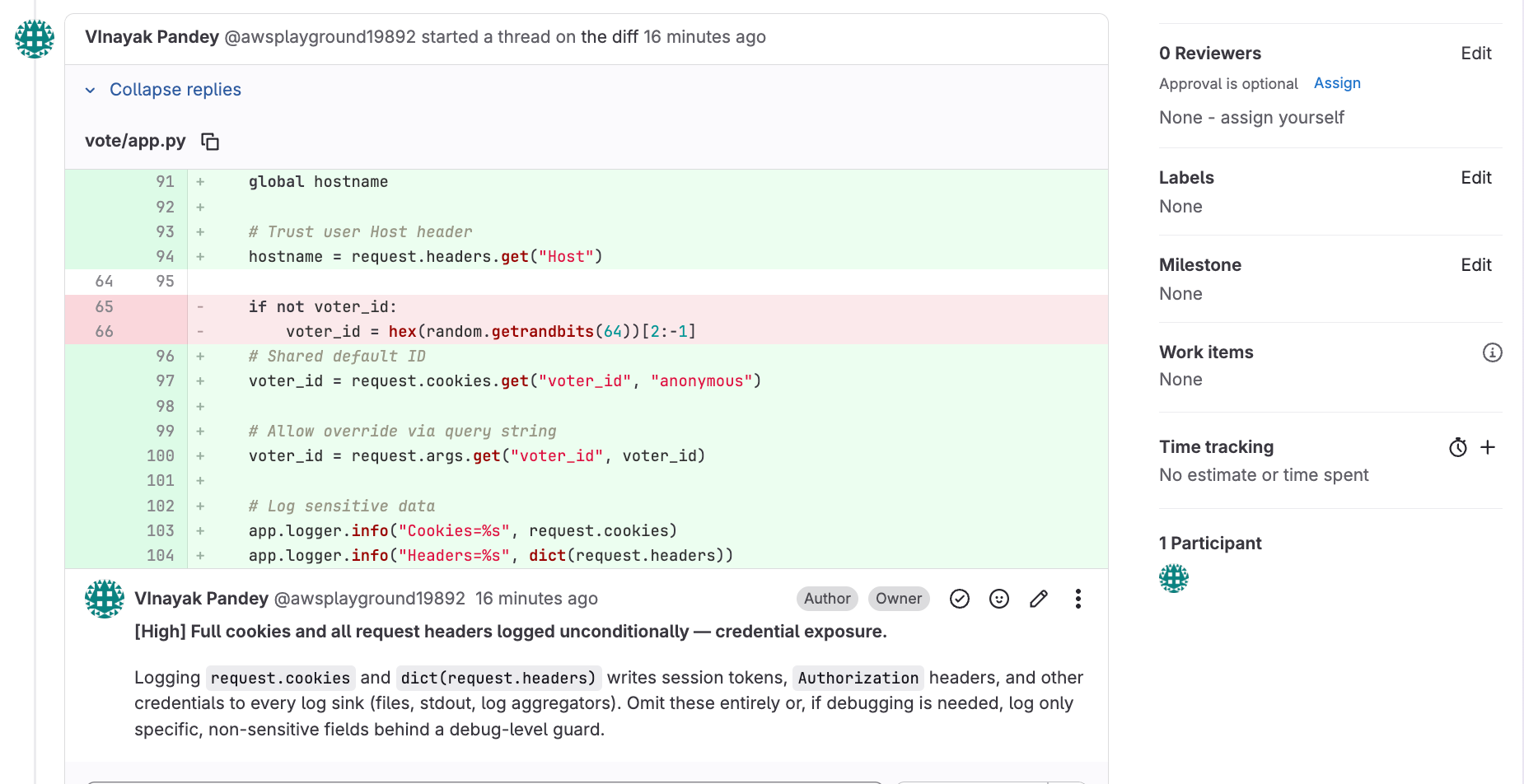The image size is (1524, 784).
Task: Open the vote/app.py file link
Action: coord(135,141)
